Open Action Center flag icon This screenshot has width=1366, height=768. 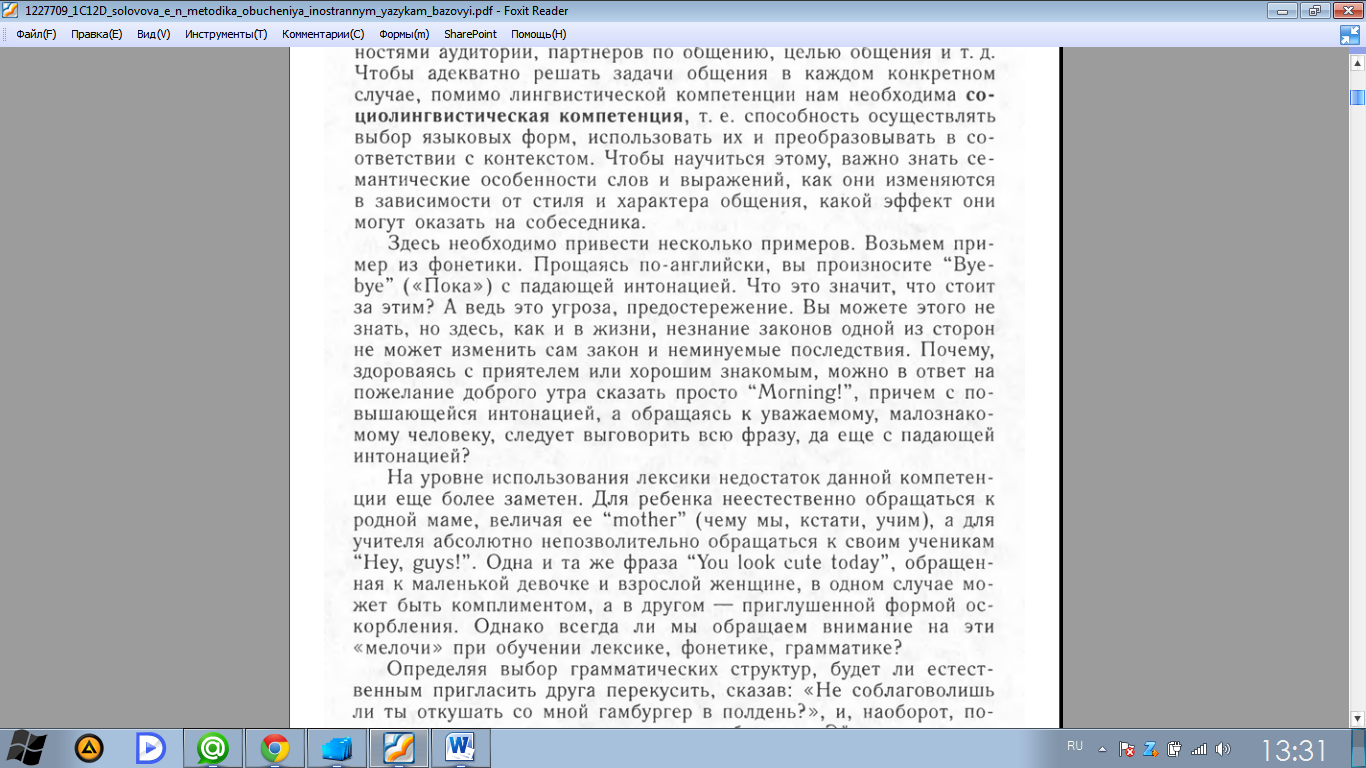point(1127,748)
